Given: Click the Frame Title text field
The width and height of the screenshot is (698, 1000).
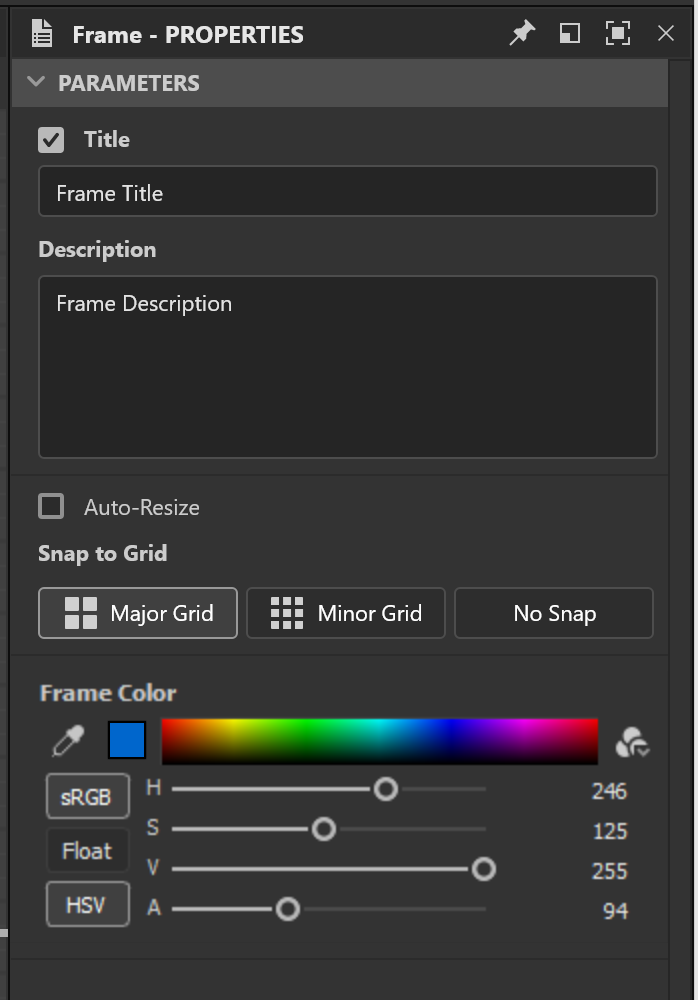Looking at the screenshot, I should point(348,191).
